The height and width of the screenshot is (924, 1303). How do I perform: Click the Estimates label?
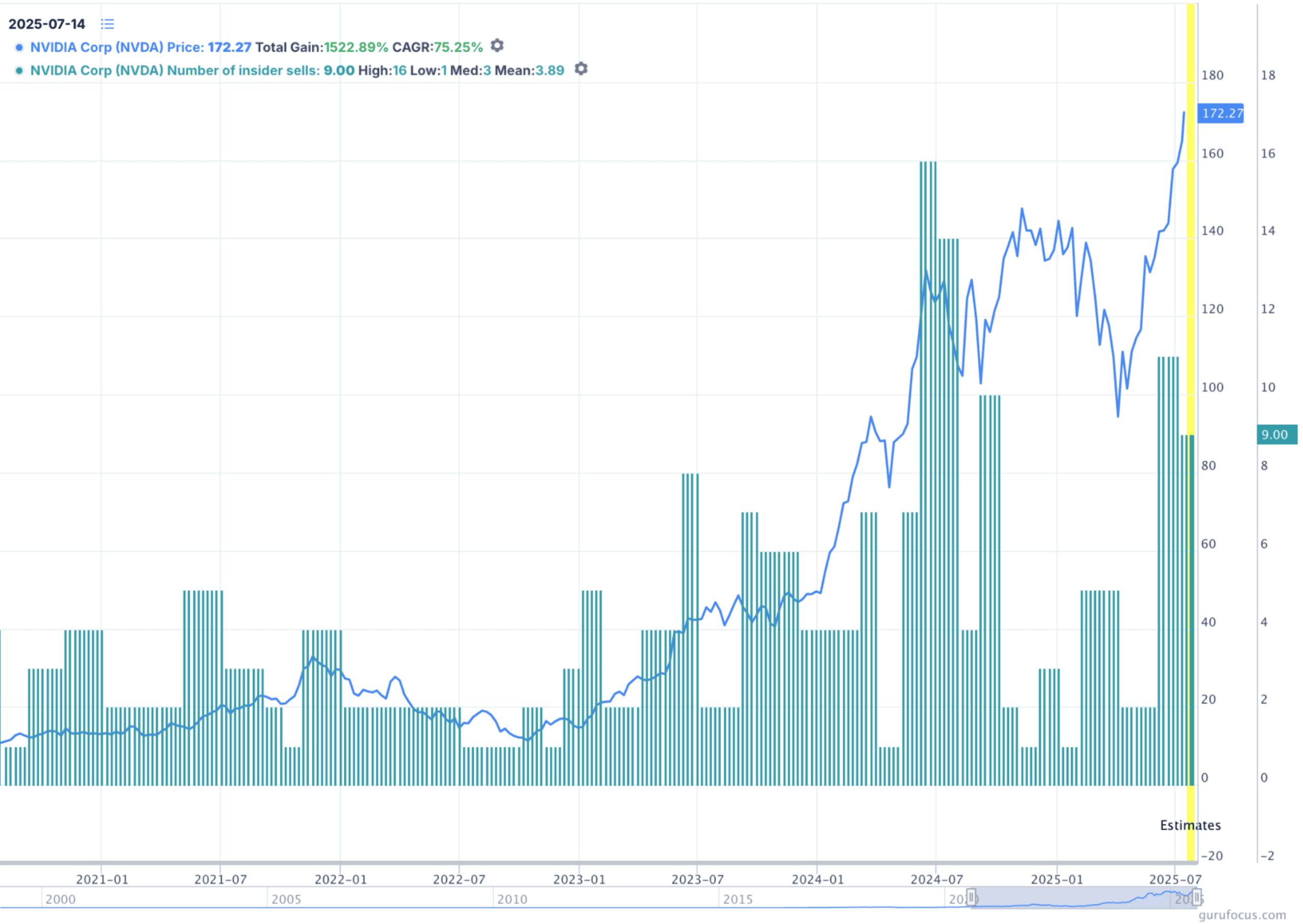pyautogui.click(x=1191, y=826)
